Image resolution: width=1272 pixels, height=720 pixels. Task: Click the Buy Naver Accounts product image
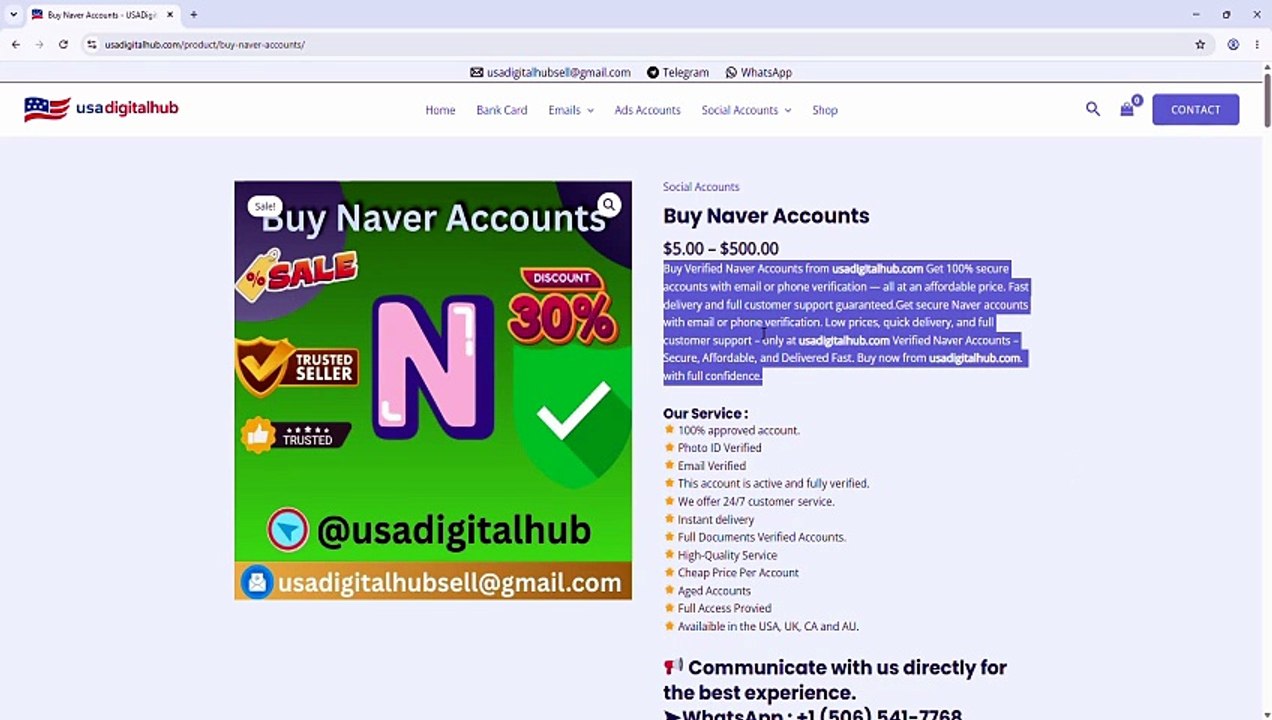433,390
